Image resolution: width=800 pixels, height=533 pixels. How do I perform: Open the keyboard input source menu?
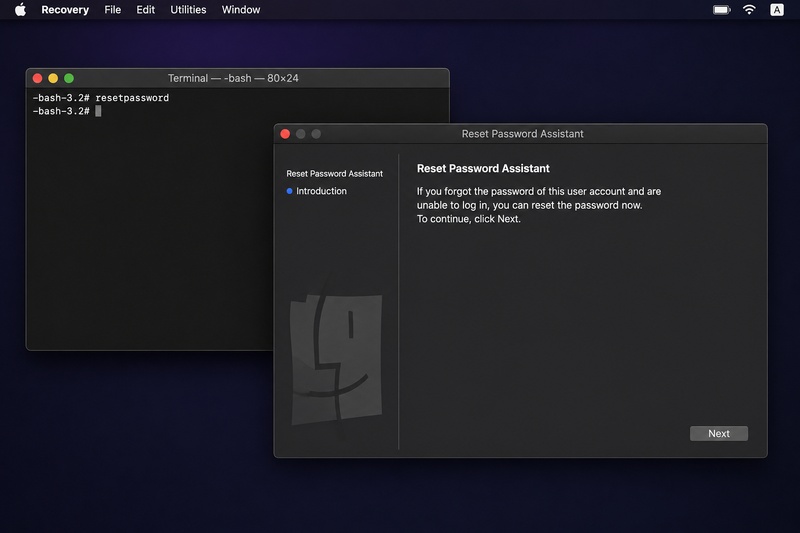tap(777, 10)
